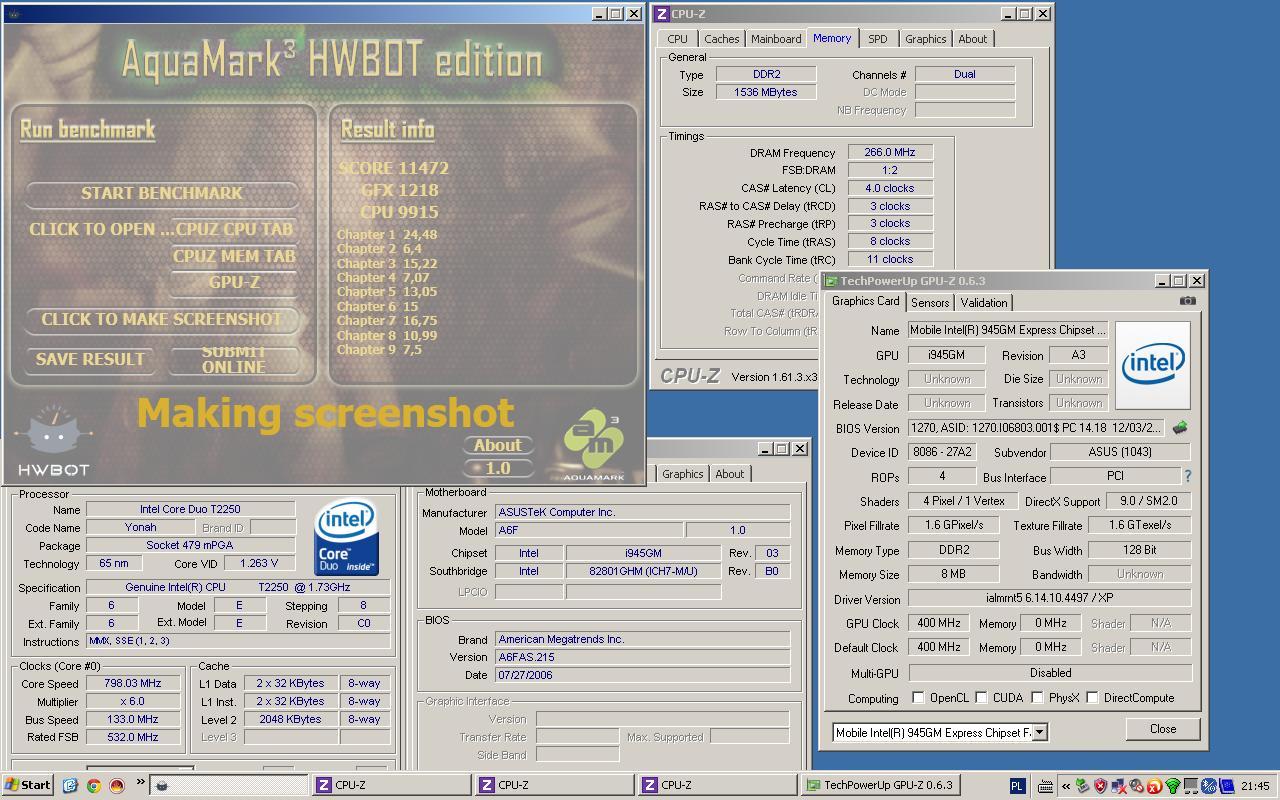The image size is (1280, 800).
Task: Click the Close button in GPU-Z
Action: coord(1162,729)
